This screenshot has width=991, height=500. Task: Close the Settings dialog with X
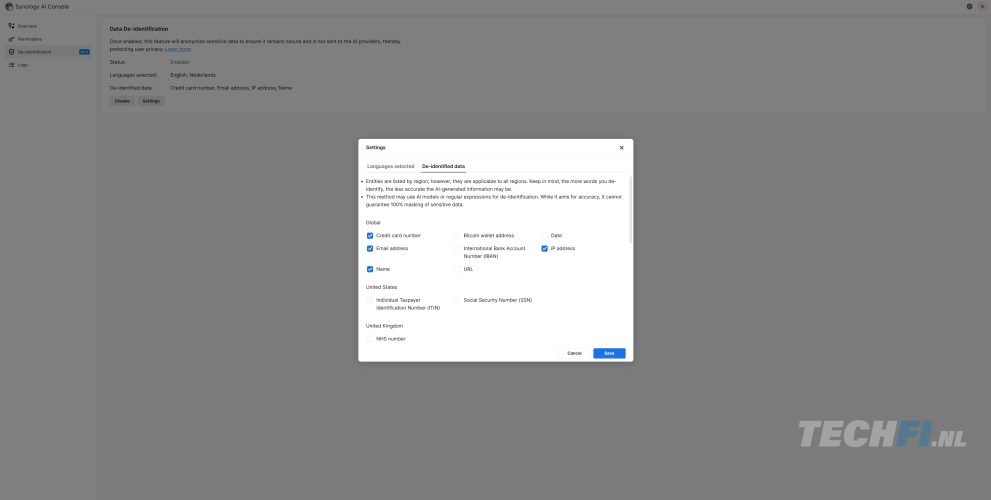[621, 147]
